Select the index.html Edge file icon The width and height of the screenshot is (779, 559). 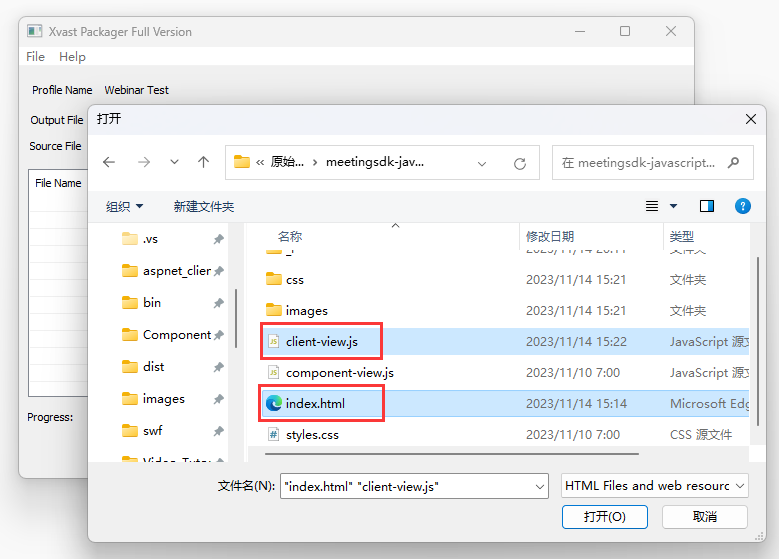coord(274,404)
